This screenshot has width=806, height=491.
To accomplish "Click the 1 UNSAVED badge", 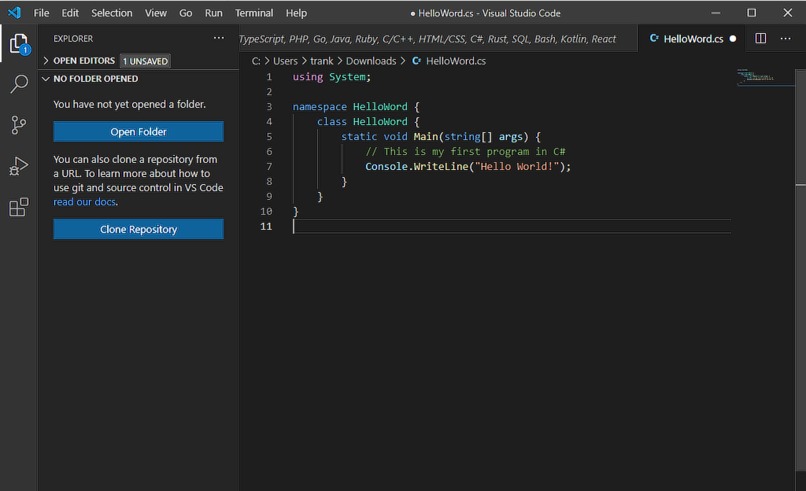I will (145, 61).
